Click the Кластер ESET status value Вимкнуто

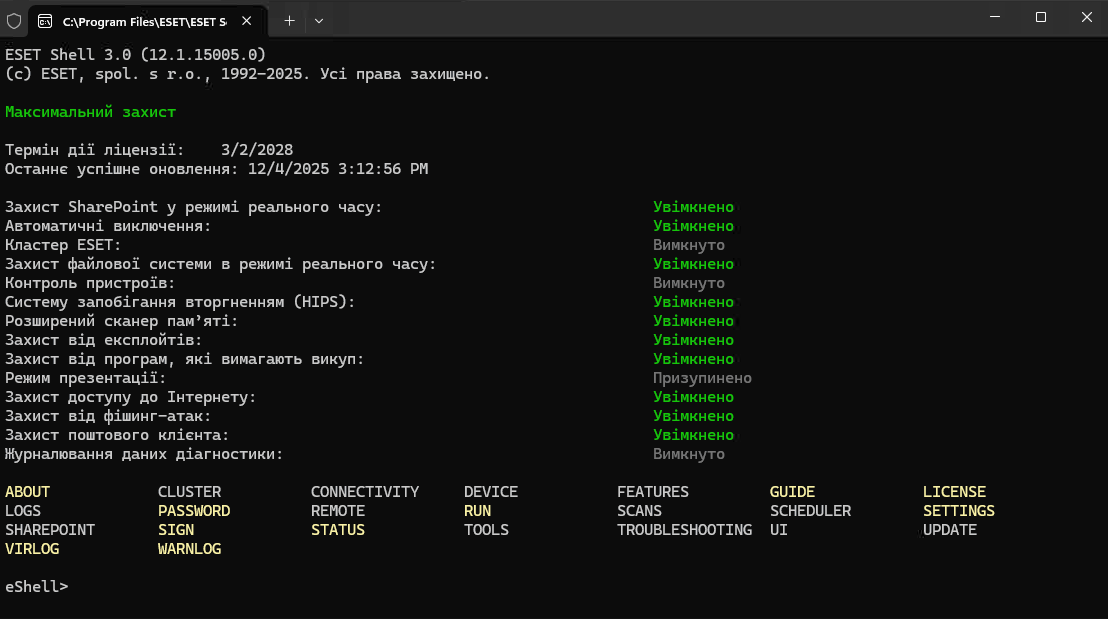click(688, 245)
